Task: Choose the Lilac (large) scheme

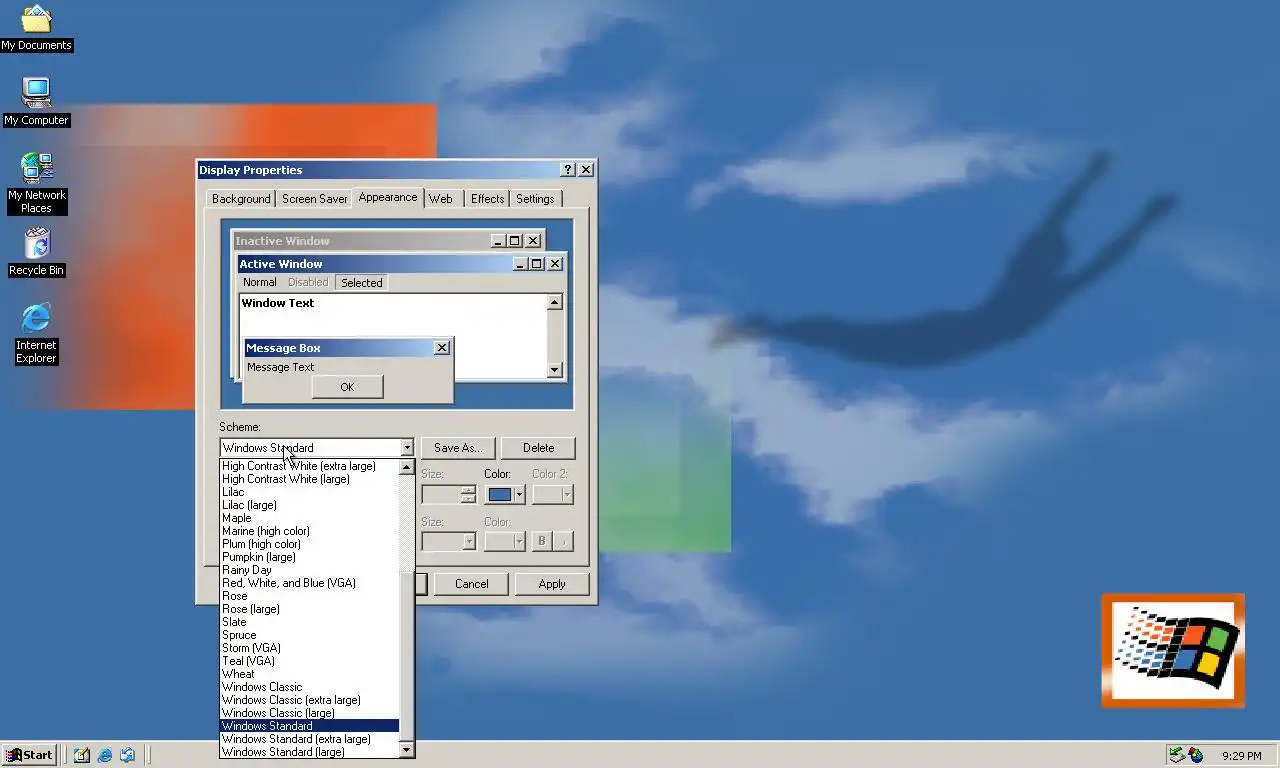Action: [310, 505]
